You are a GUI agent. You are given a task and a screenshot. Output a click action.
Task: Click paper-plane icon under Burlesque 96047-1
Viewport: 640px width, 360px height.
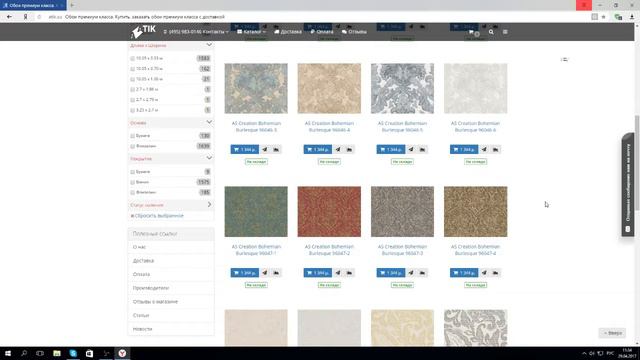[x=264, y=273]
